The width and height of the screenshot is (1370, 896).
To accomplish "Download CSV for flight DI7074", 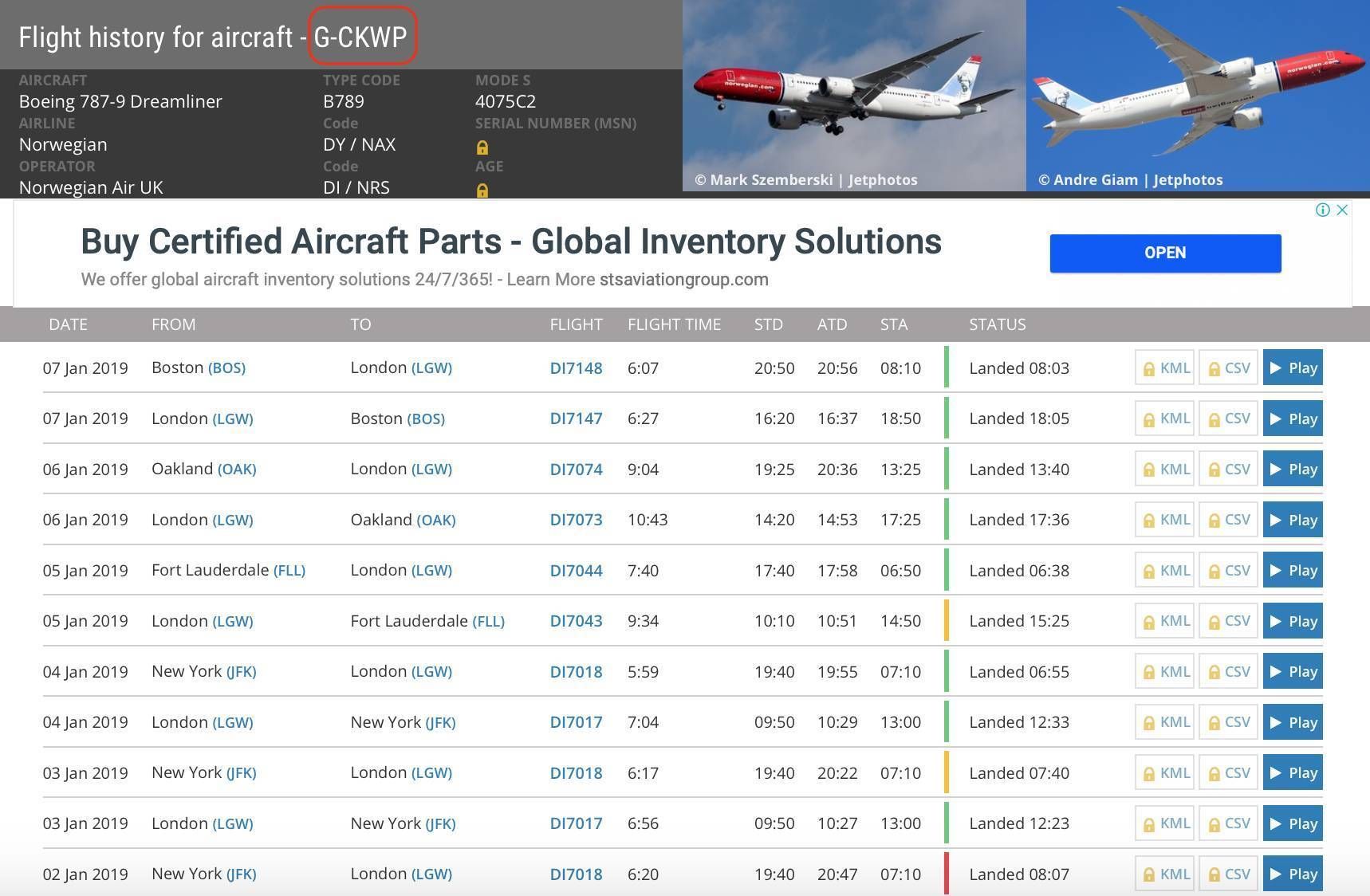I will coord(1228,469).
